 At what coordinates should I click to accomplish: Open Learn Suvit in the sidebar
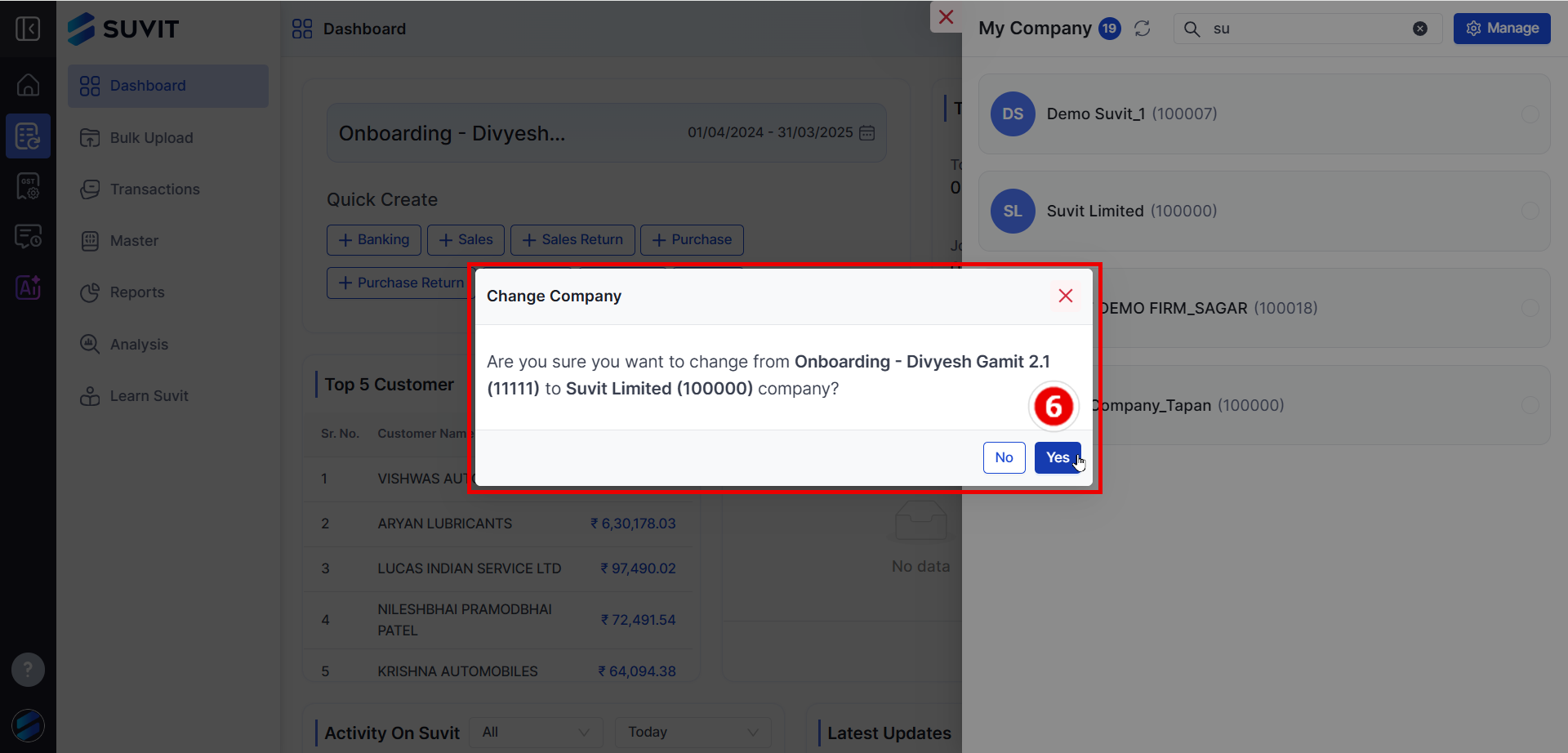[x=168, y=396]
